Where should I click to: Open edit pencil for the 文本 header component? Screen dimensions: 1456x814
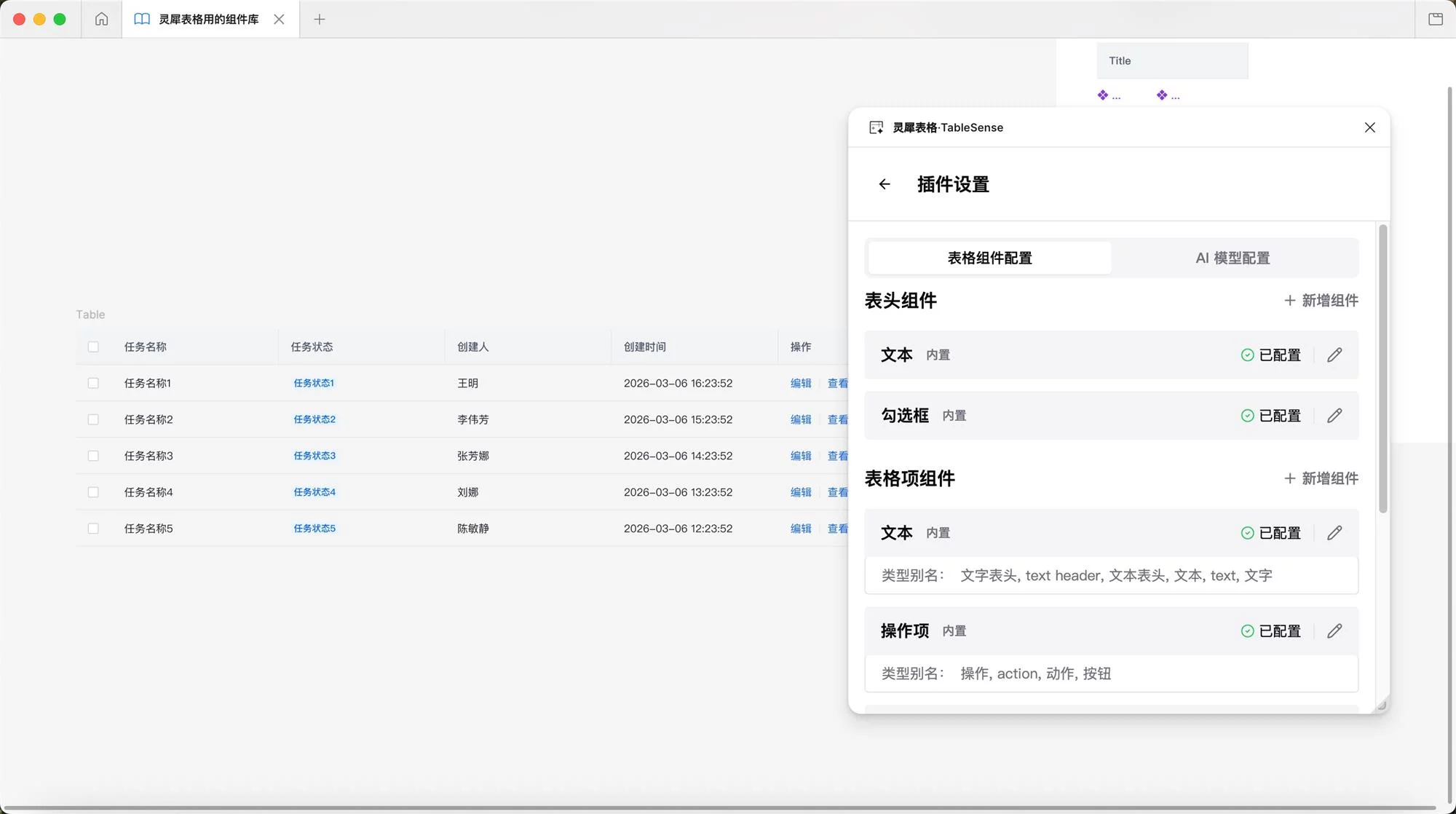[1335, 355]
